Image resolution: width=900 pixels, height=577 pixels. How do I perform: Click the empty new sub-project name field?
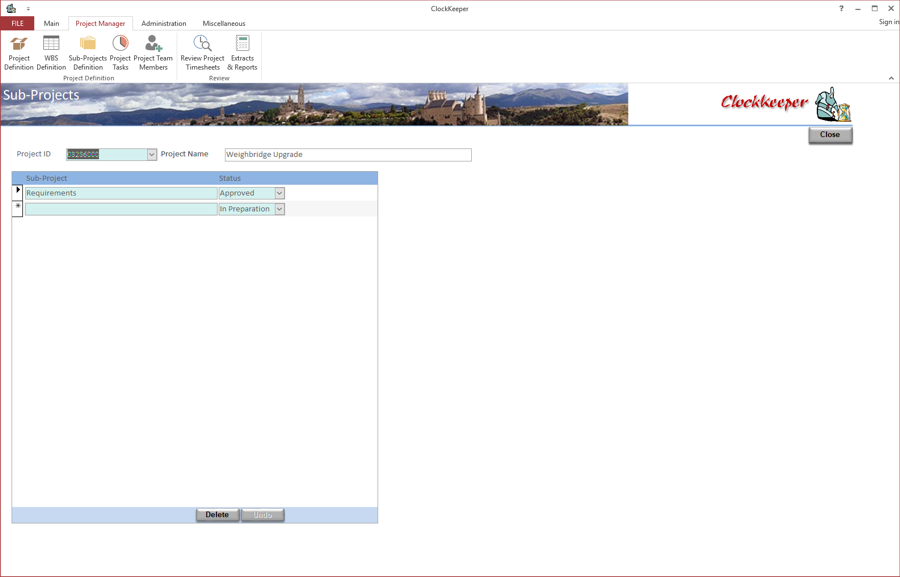pyautogui.click(x=121, y=209)
